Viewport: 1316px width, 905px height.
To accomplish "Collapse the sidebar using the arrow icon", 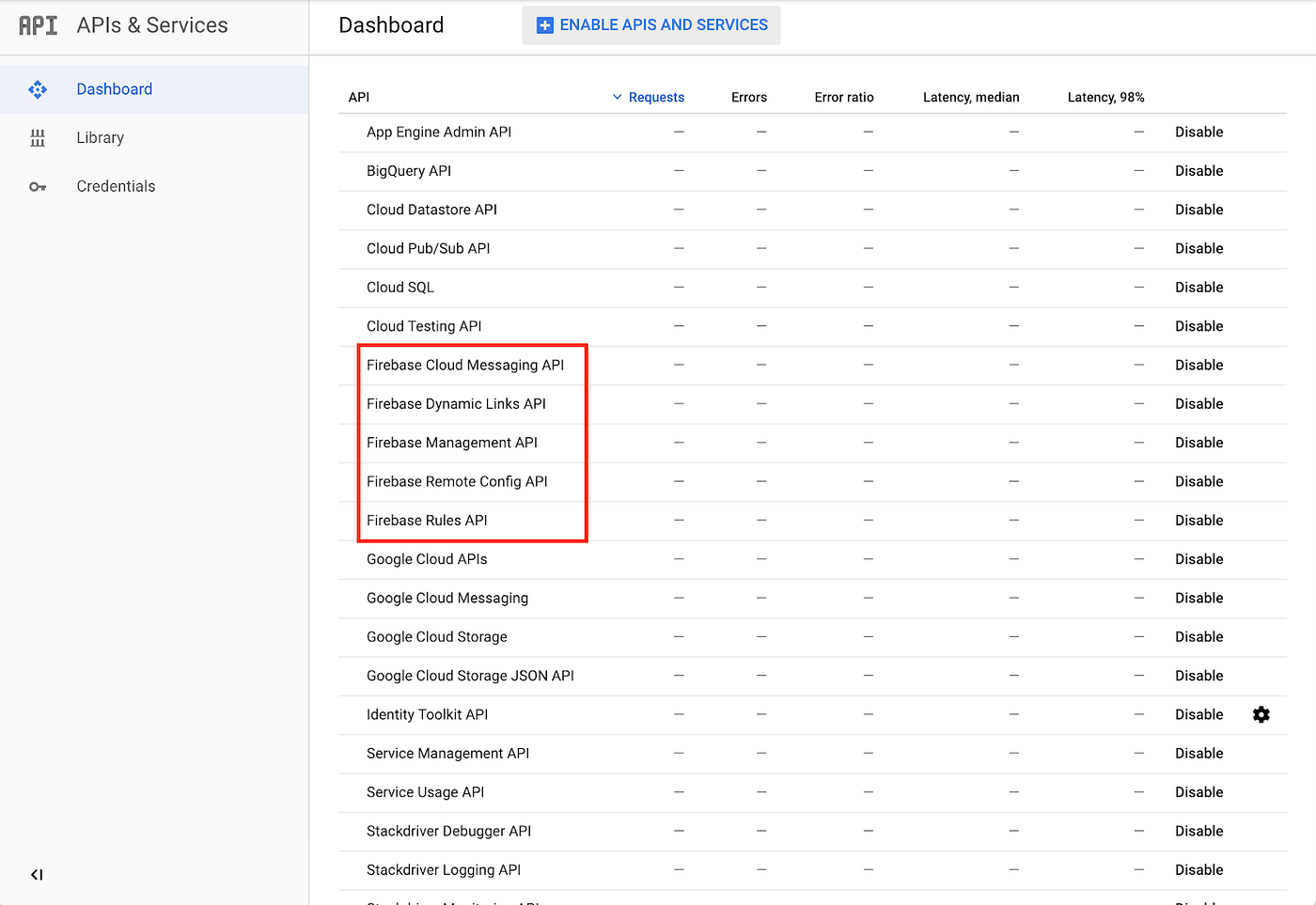I will [x=36, y=874].
